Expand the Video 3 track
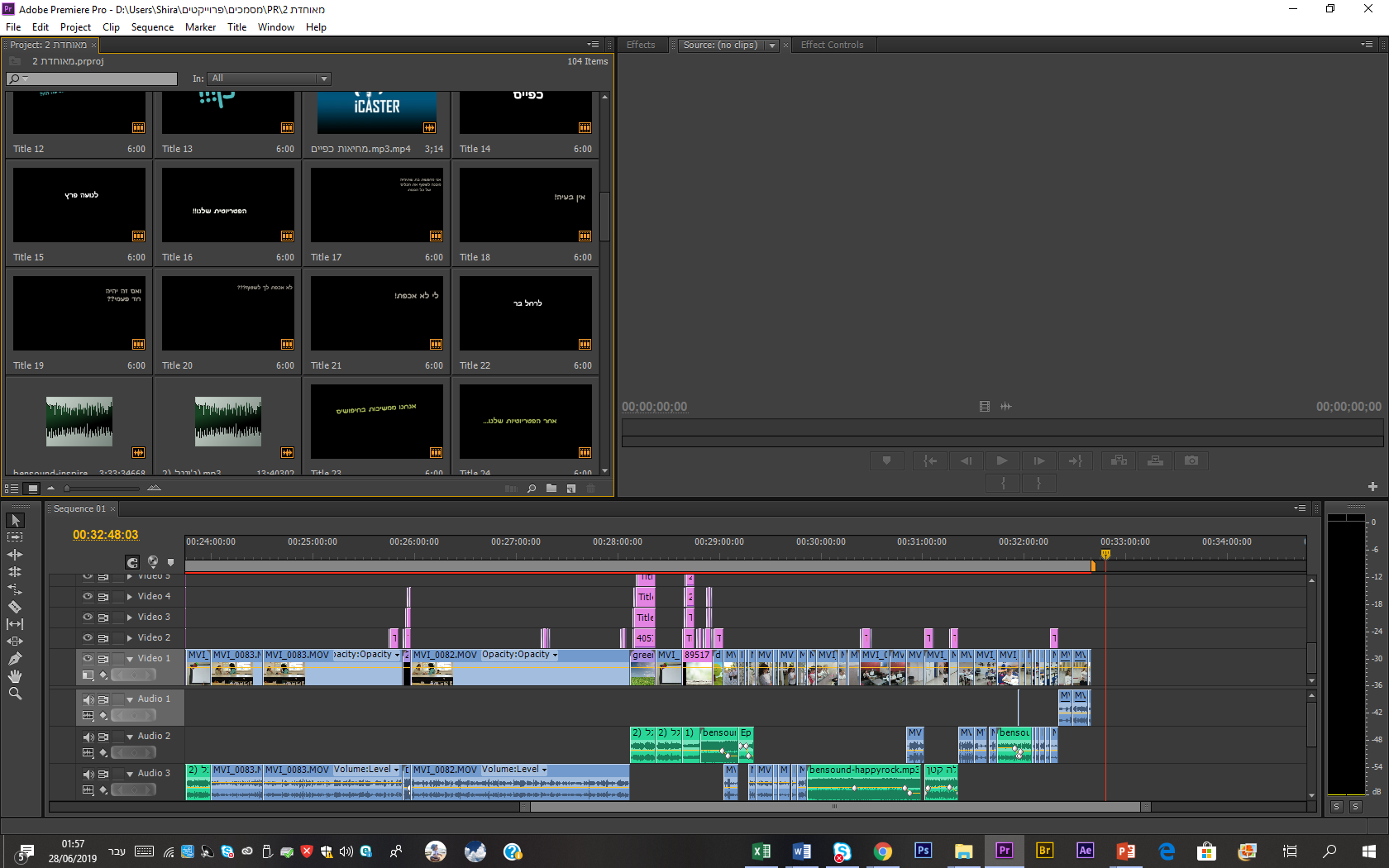 [x=130, y=617]
